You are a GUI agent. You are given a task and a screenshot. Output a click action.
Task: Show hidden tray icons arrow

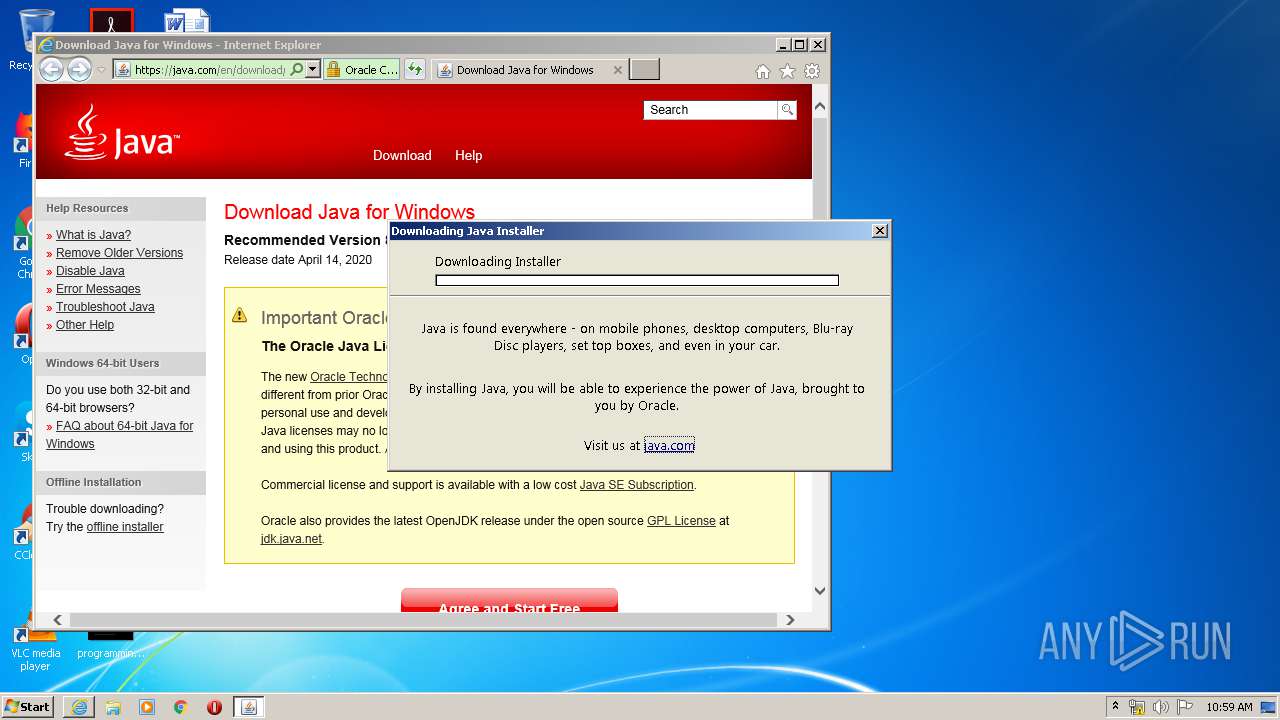click(x=1115, y=707)
